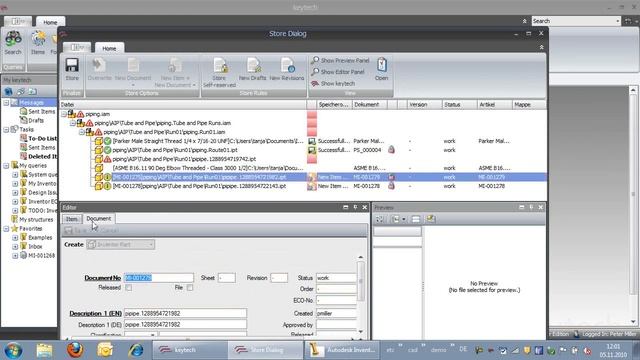Click the Search binoculars icon in keytech window
Image resolution: width=640 pixels, height=360 pixels.
pyautogui.click(x=13, y=39)
